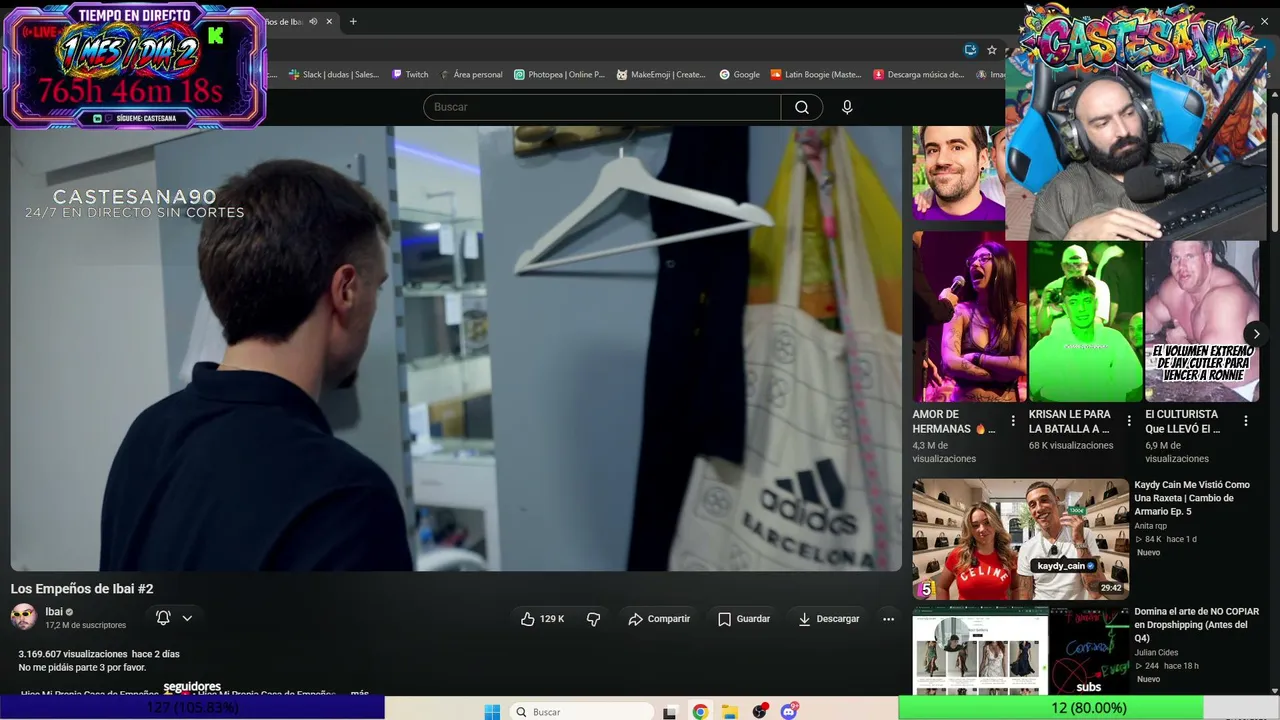Open OBS Studio from the taskbar
The image size is (1280, 720).
pos(760,712)
